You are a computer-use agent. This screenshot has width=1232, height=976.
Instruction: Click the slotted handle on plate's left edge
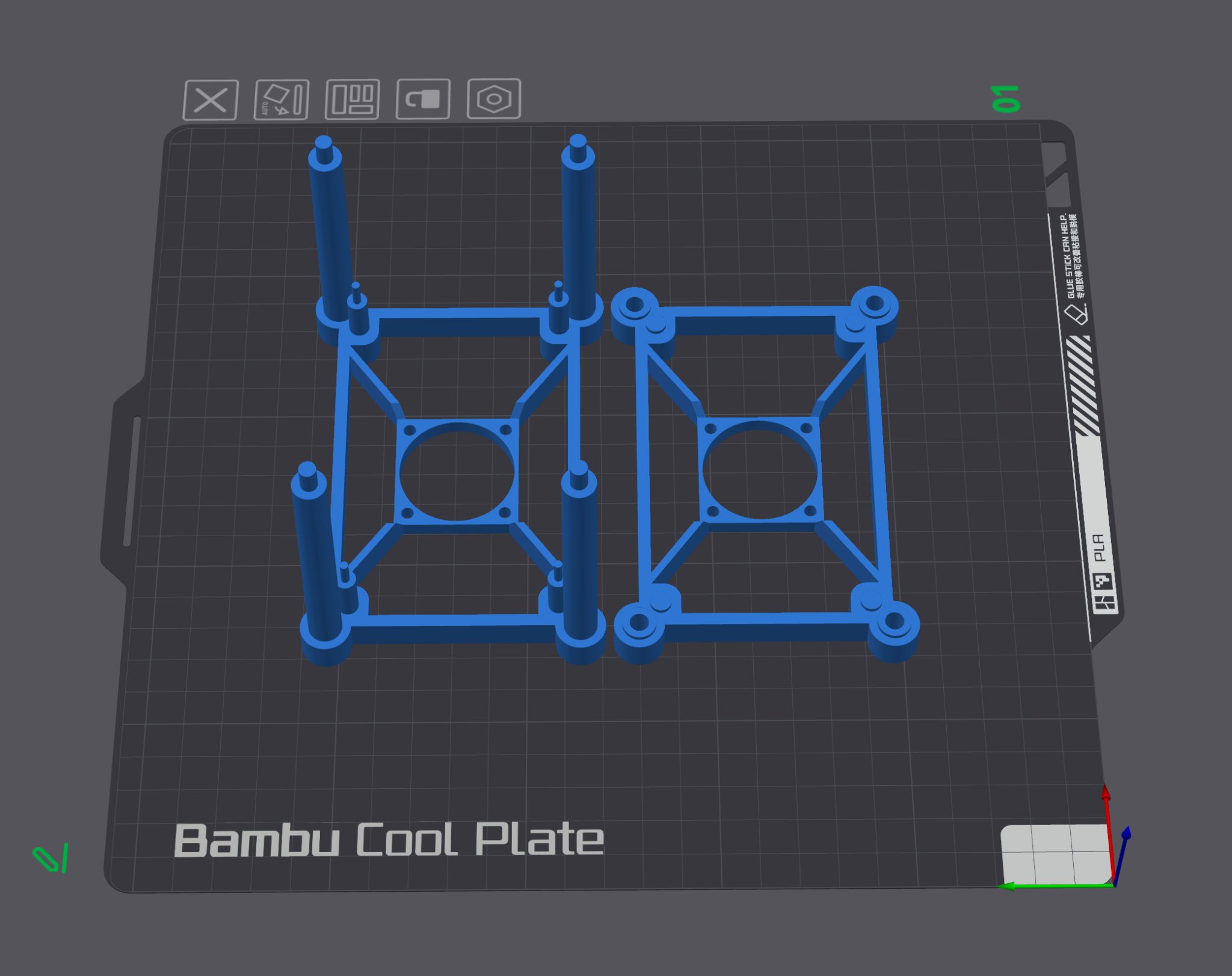132,480
